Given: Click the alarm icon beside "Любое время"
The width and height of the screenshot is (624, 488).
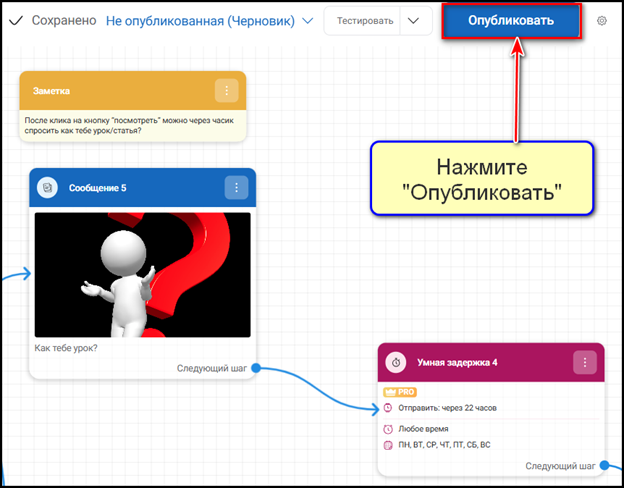Looking at the screenshot, I should coord(388,428).
